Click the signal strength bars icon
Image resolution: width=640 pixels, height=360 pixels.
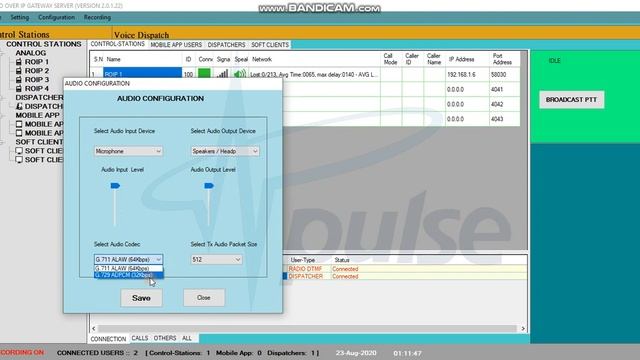[222, 74]
